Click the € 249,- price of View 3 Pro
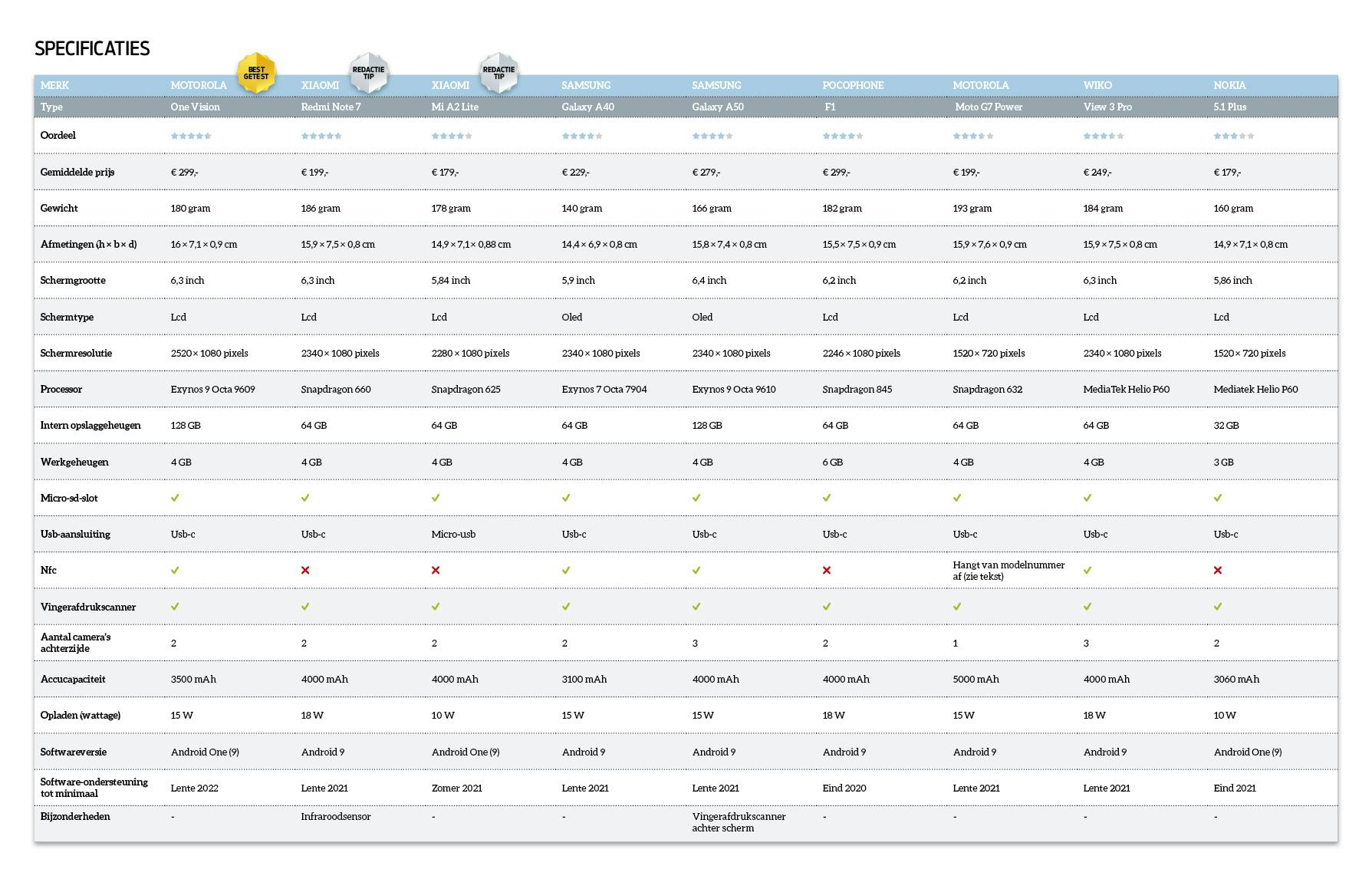 click(x=1097, y=172)
